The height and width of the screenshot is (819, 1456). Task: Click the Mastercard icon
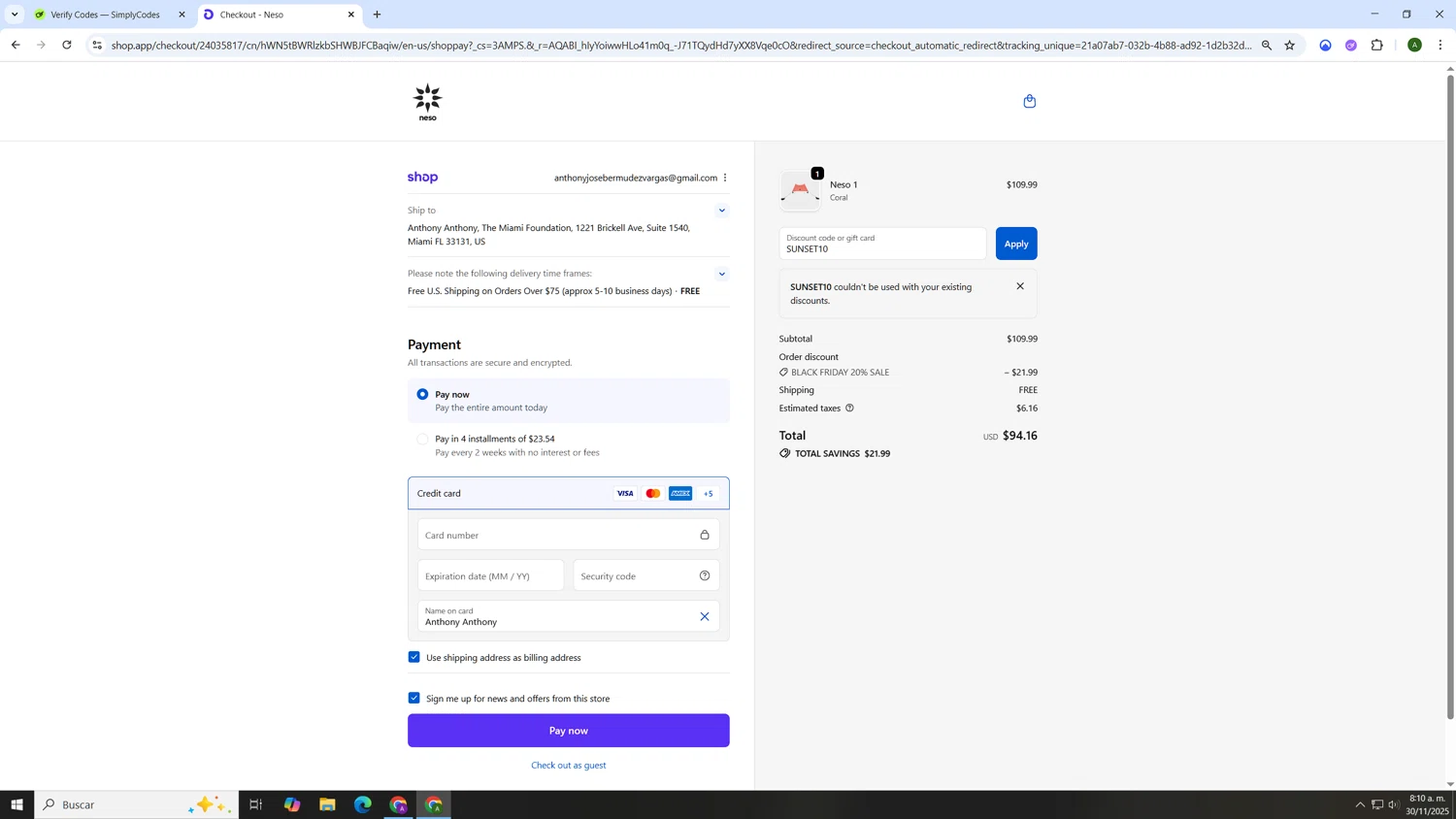[653, 494]
